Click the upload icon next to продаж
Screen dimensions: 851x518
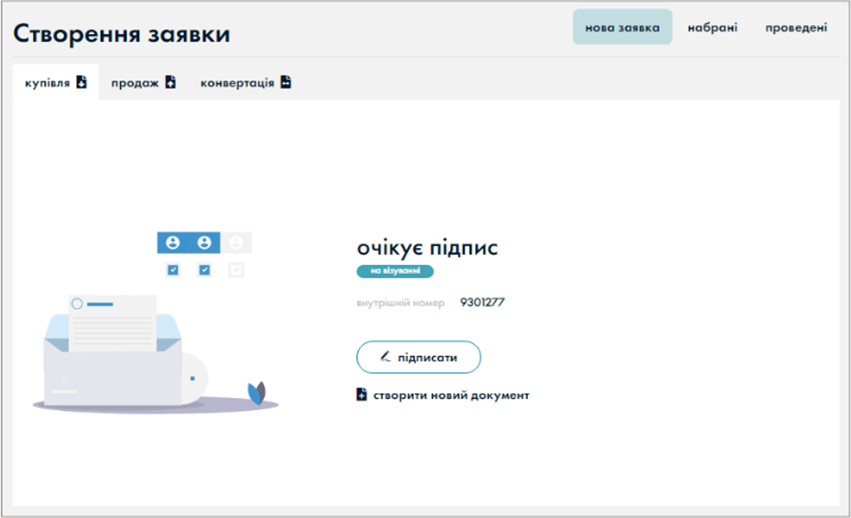170,82
